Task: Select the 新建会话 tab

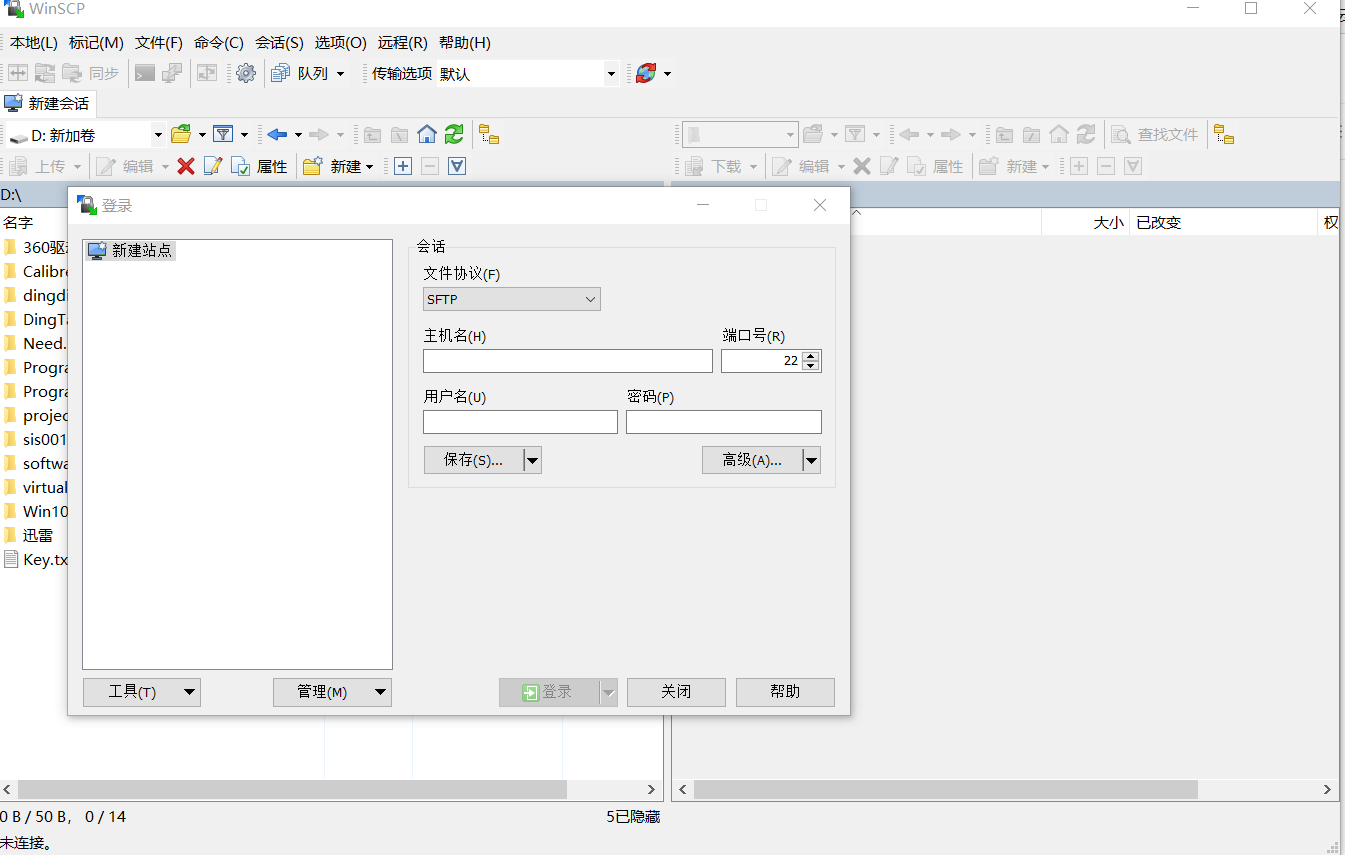Action: 48,103
